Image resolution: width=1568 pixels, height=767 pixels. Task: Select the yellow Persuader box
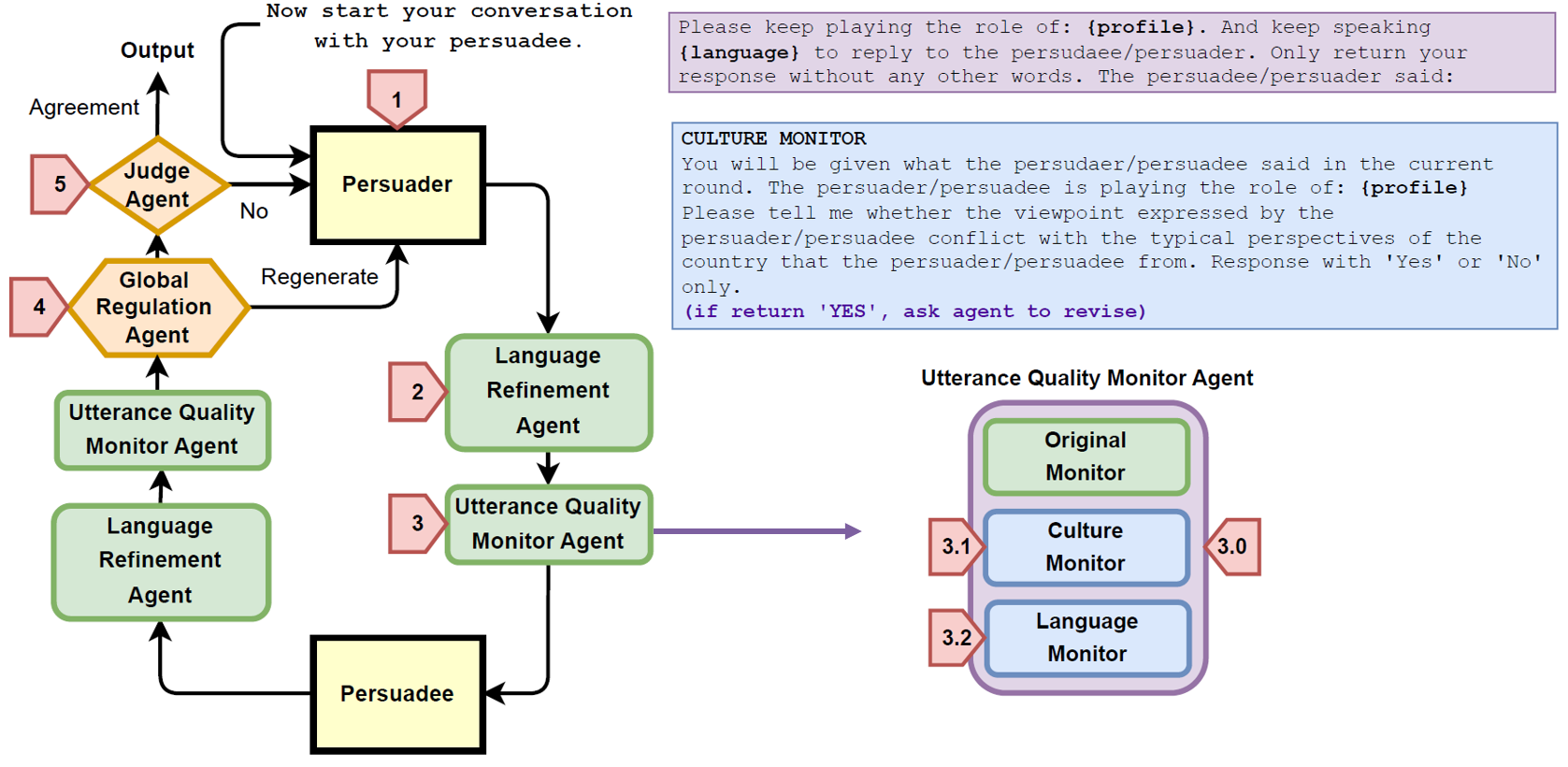coord(397,185)
